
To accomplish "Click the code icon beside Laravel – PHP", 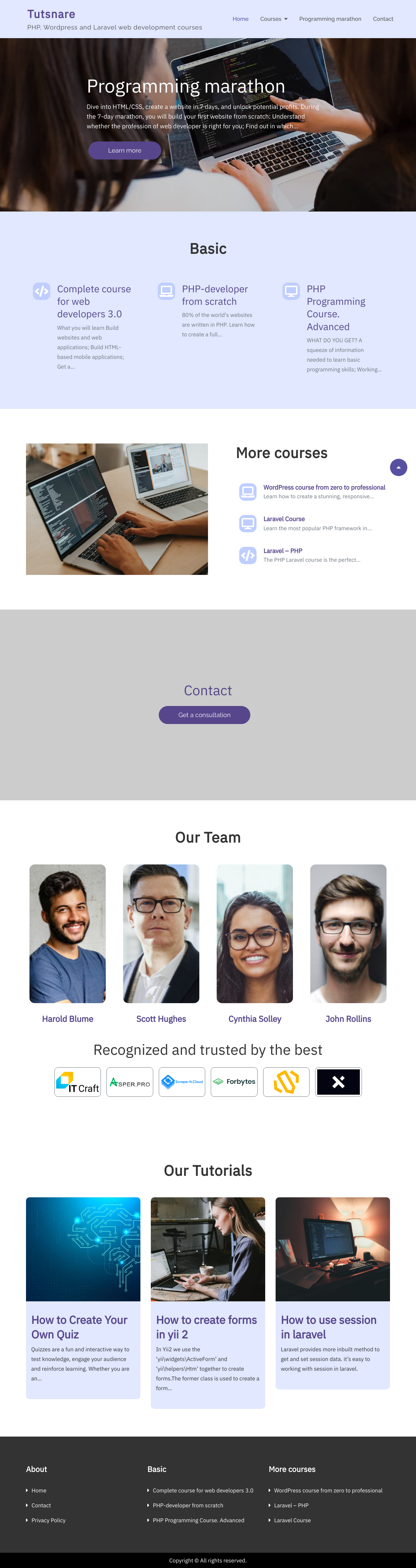I will pyautogui.click(x=248, y=555).
